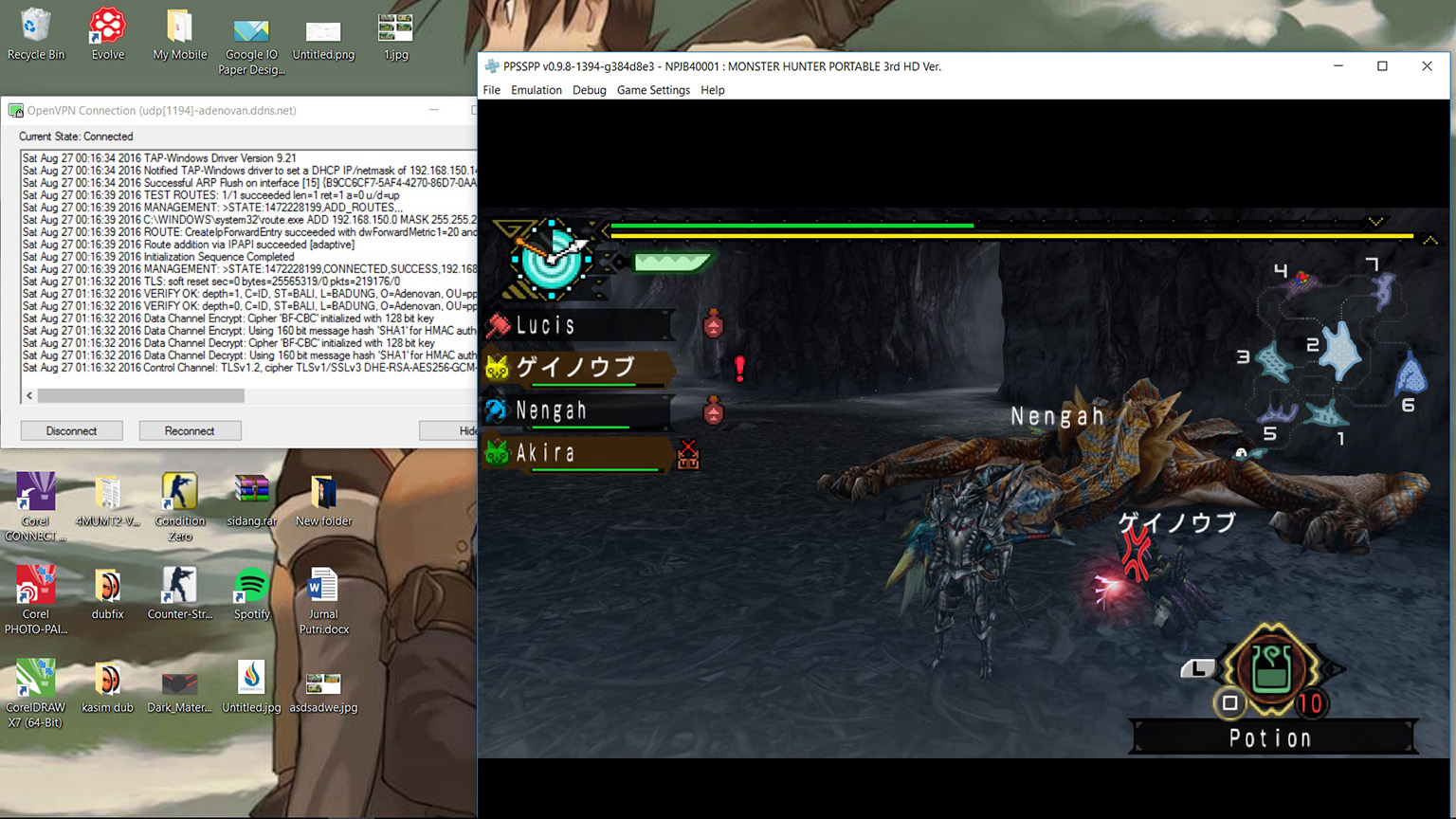Open the Debug menu in PPSSPP
The width and height of the screenshot is (1456, 819).
point(589,90)
